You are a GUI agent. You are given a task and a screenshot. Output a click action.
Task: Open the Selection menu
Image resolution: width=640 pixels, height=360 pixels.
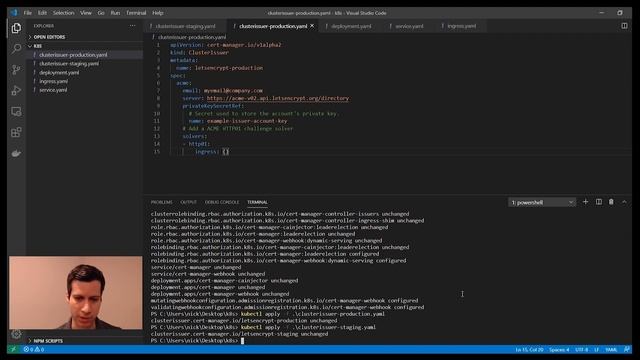point(64,13)
